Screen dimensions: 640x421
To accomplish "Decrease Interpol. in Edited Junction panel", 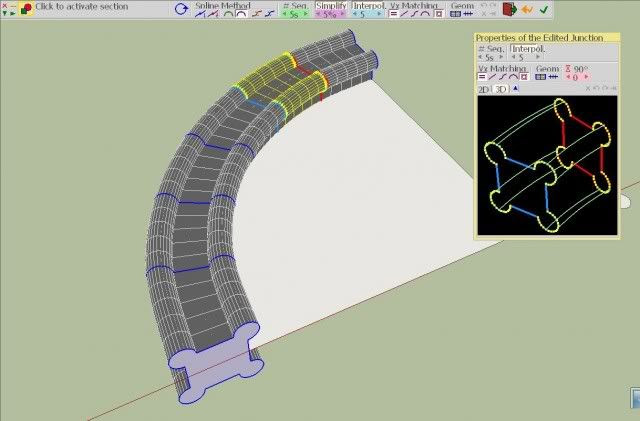I will (513, 57).
